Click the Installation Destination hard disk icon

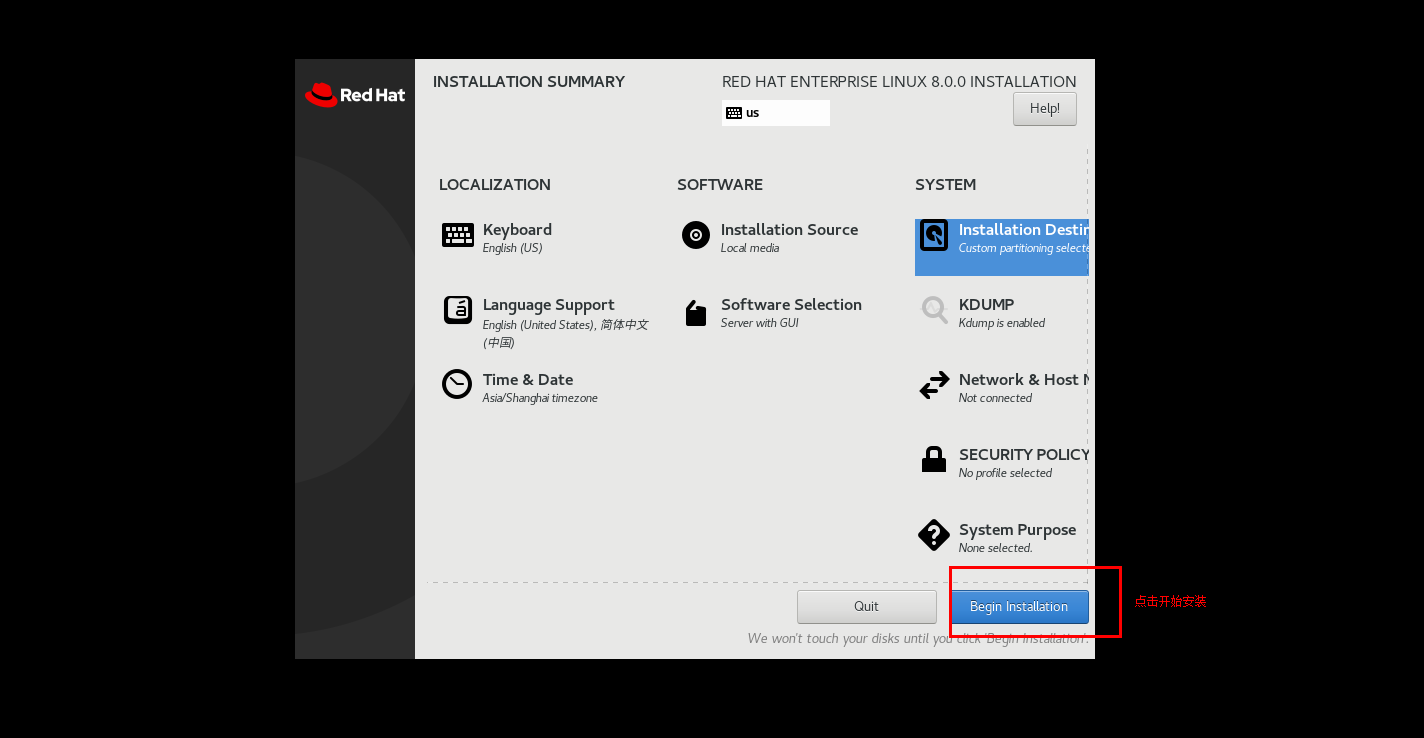pos(934,235)
